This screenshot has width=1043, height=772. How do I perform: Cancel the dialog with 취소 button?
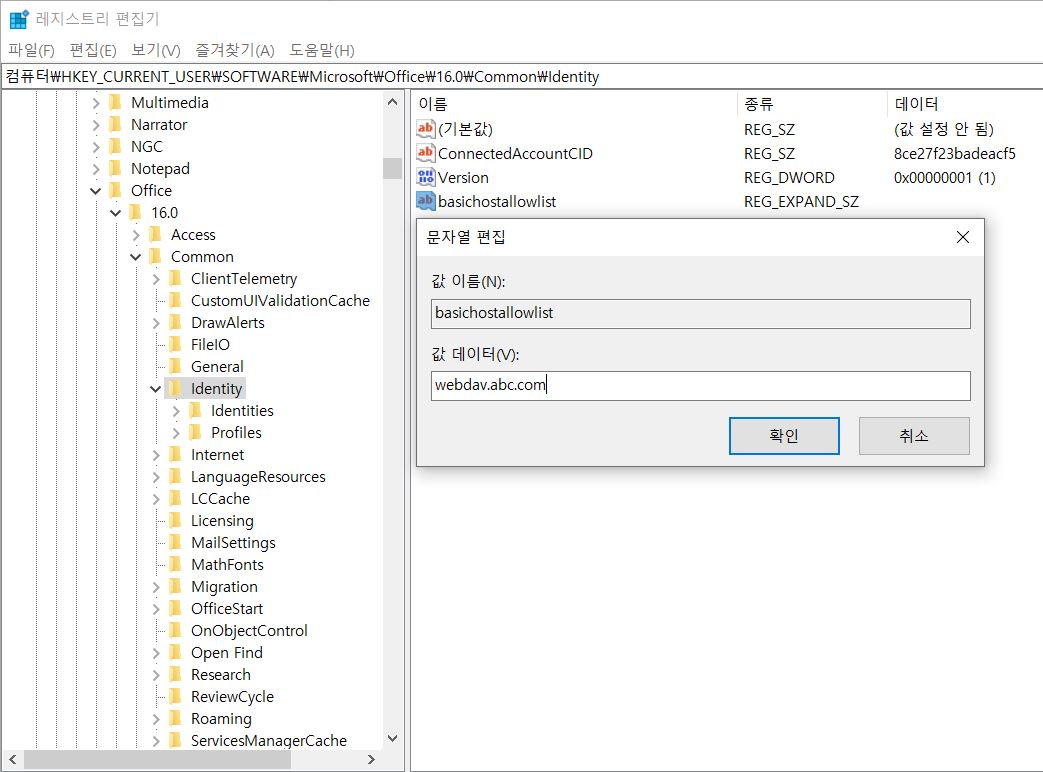click(x=914, y=436)
